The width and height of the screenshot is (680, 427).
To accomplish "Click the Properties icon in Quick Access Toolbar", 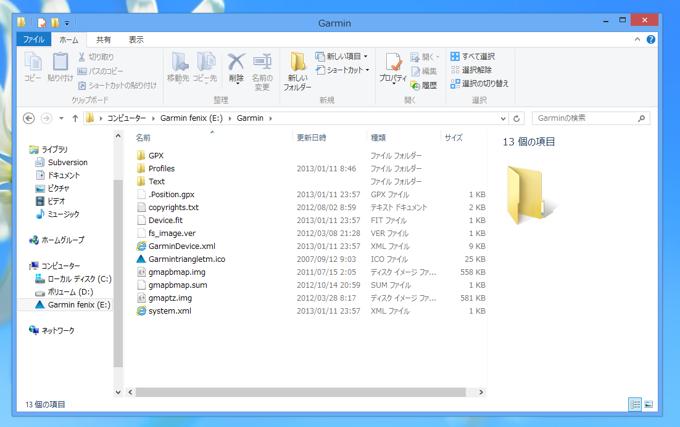I will coord(42,23).
